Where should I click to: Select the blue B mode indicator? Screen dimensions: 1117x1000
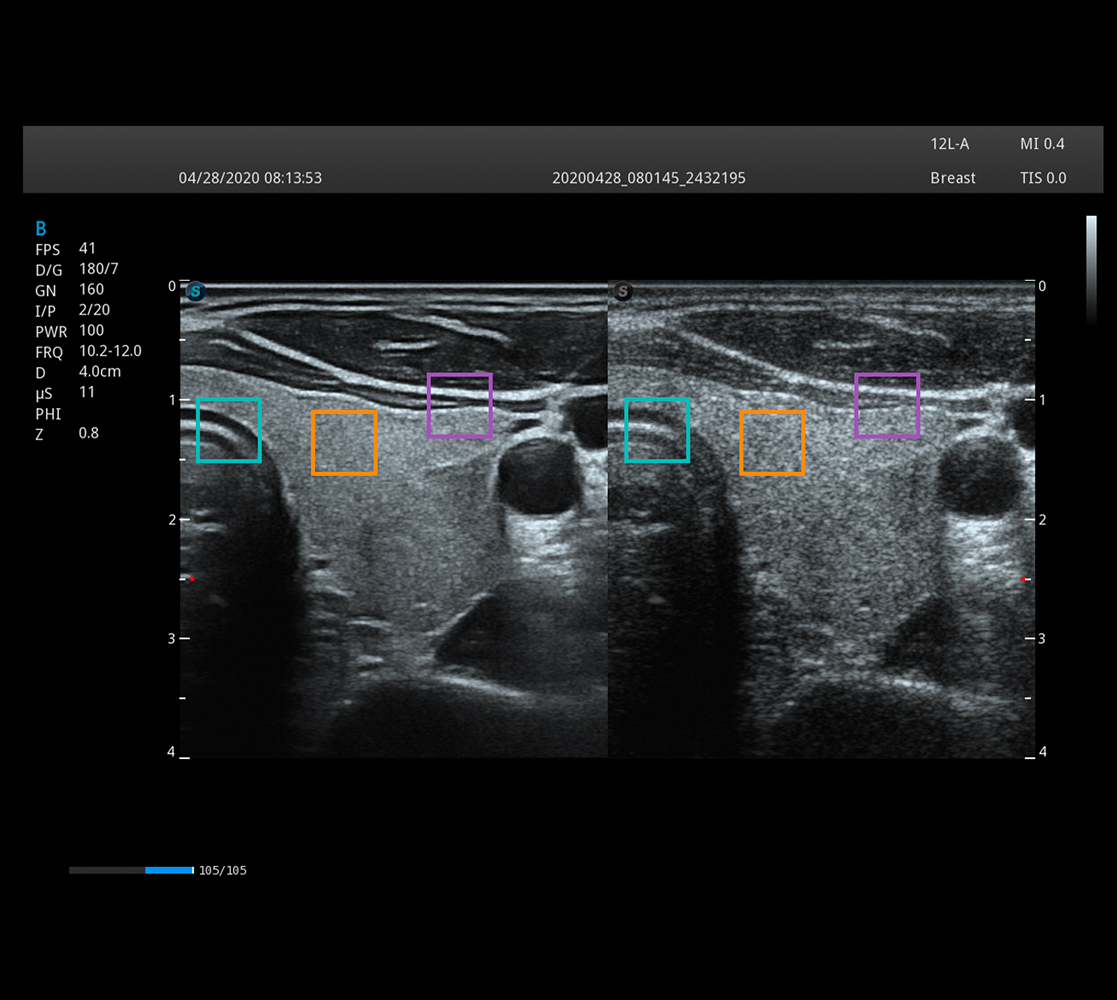point(41,229)
